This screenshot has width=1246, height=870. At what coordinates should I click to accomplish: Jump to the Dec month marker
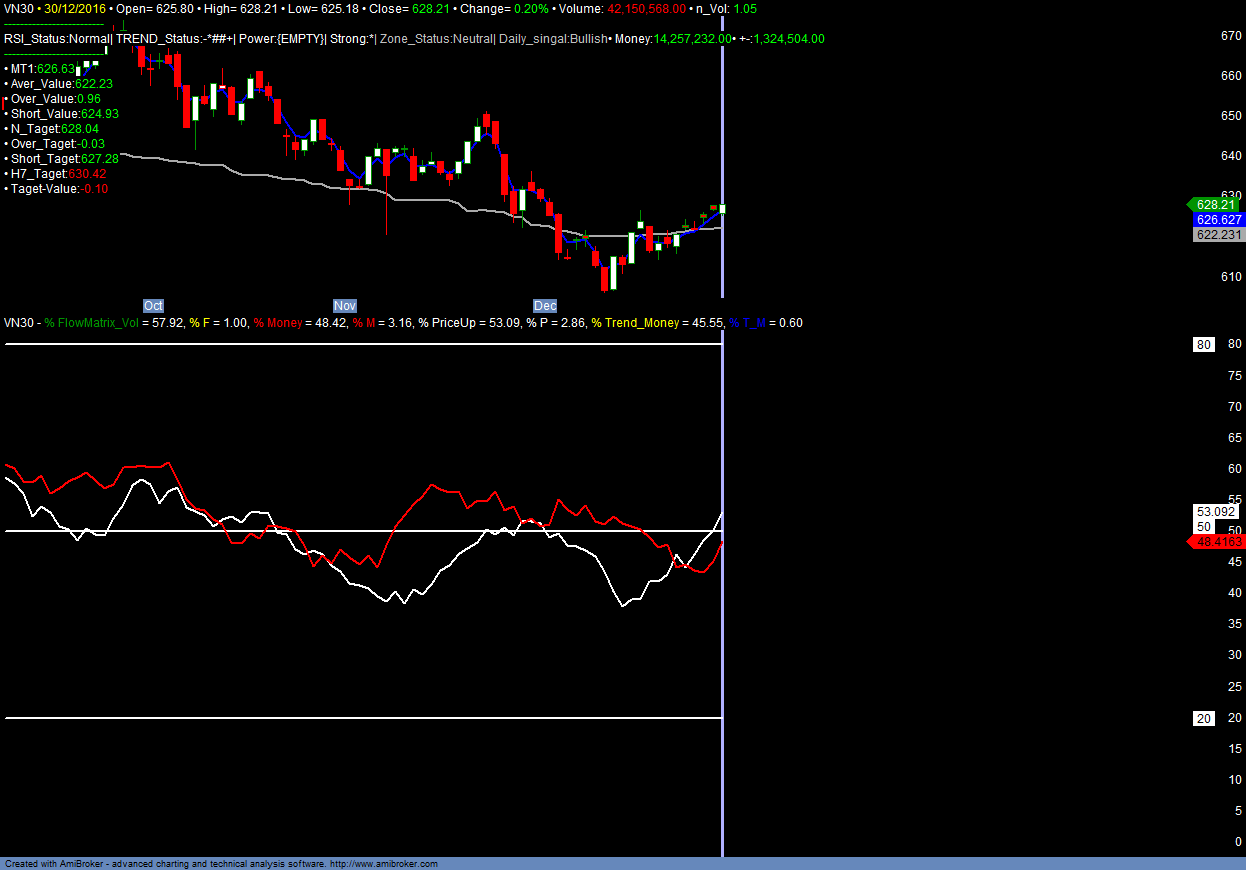tap(545, 306)
